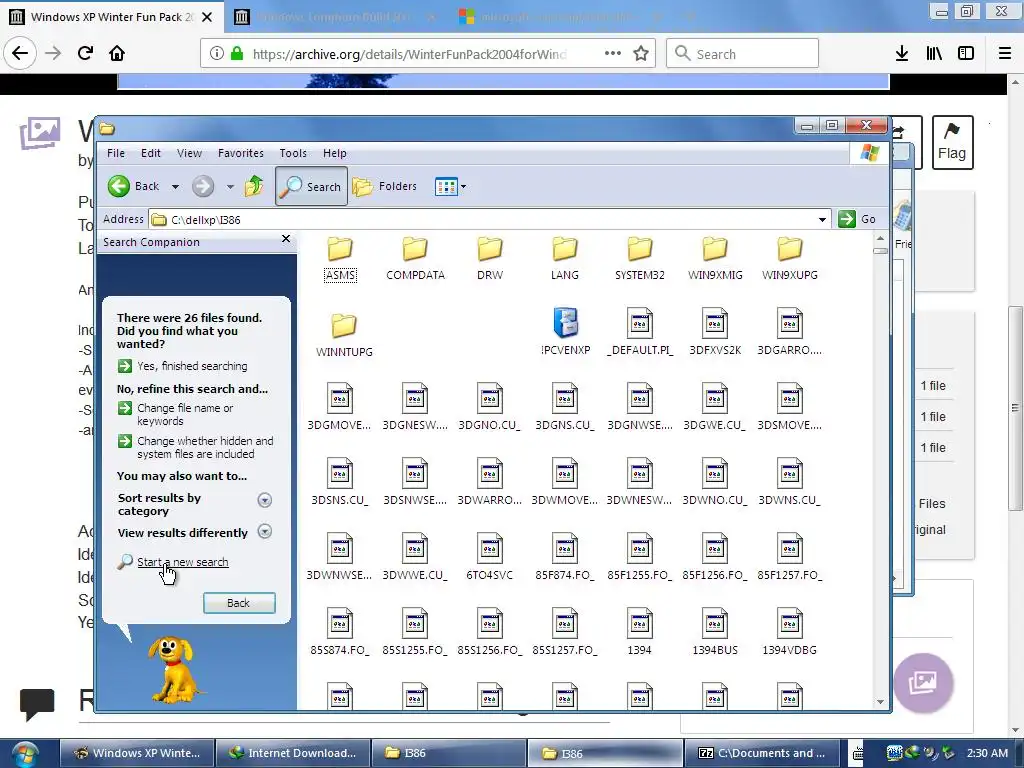The height and width of the screenshot is (768, 1024).
Task: Click Start a new search link
Action: click(182, 562)
